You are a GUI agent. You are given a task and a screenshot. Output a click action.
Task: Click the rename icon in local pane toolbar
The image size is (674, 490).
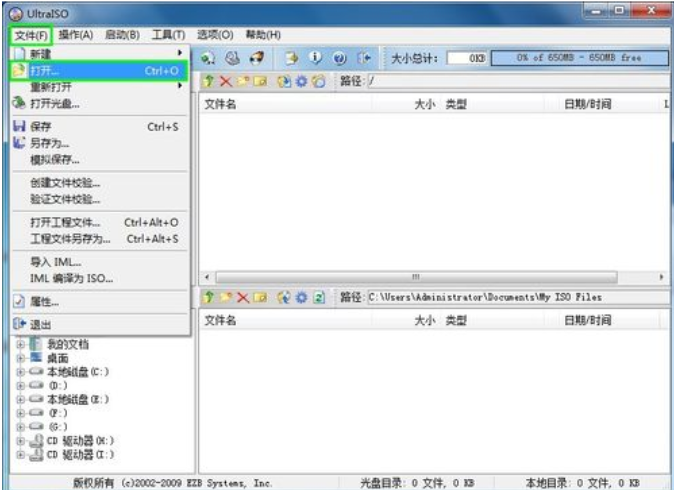point(260,297)
